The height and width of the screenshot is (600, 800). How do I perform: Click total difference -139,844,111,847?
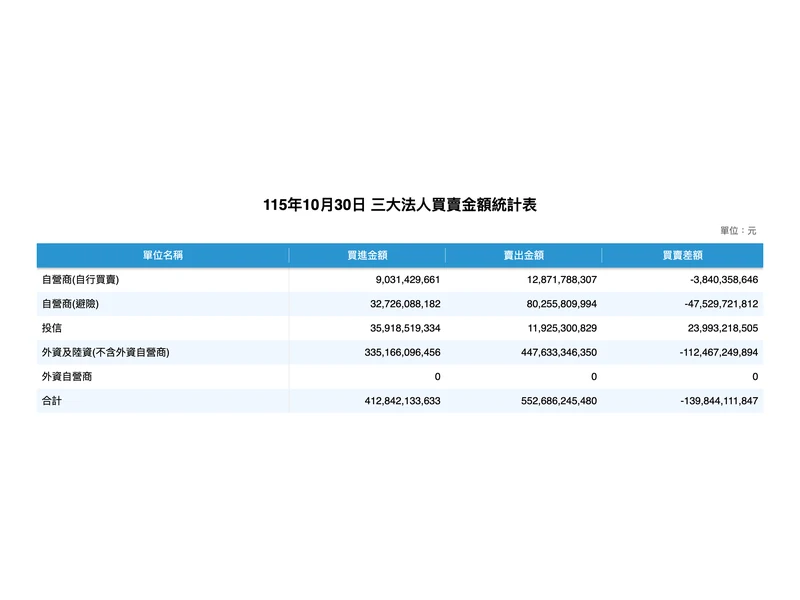[x=719, y=401]
